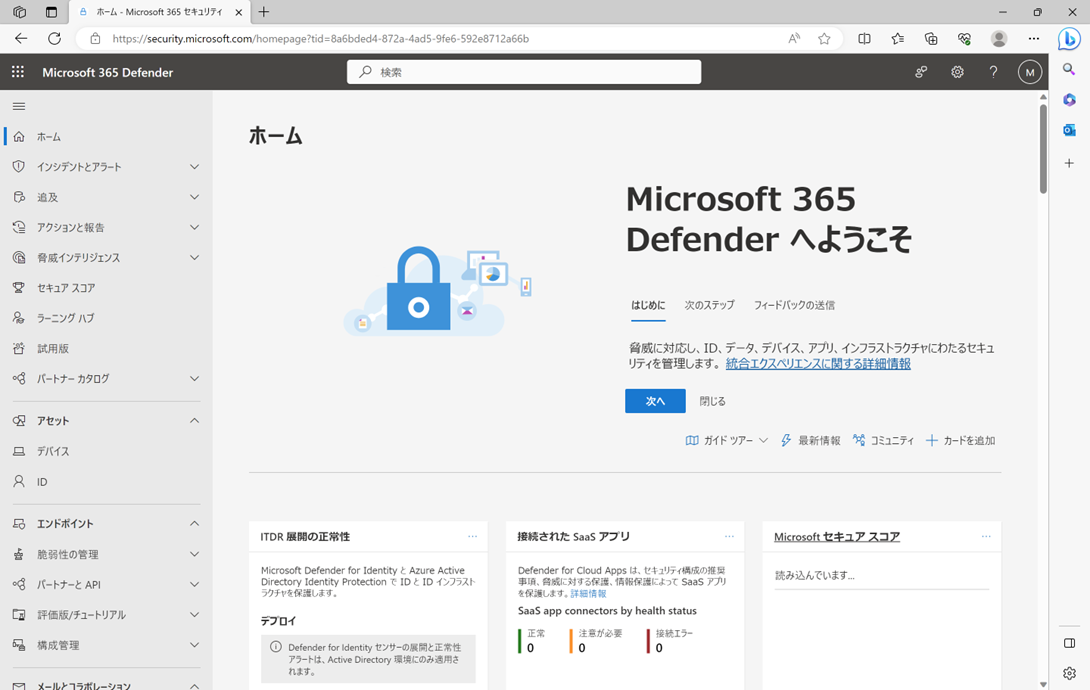Open Edge sidebar search icon
This screenshot has width=1090, height=690.
tap(1069, 69)
